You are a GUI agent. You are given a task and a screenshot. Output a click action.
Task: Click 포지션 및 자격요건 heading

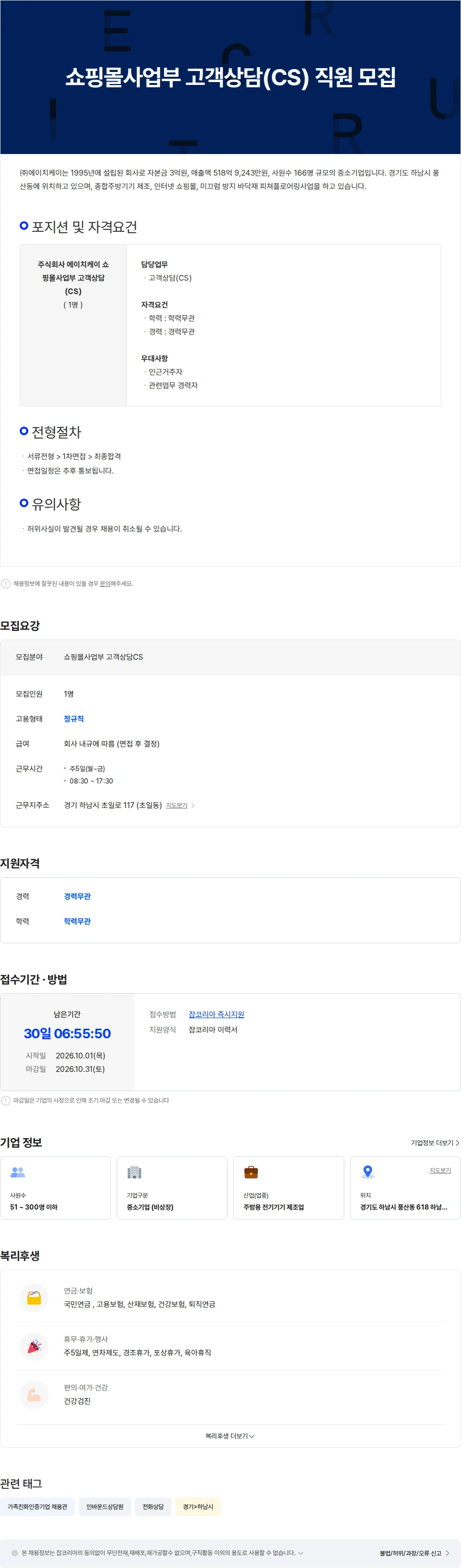pyautogui.click(x=84, y=226)
